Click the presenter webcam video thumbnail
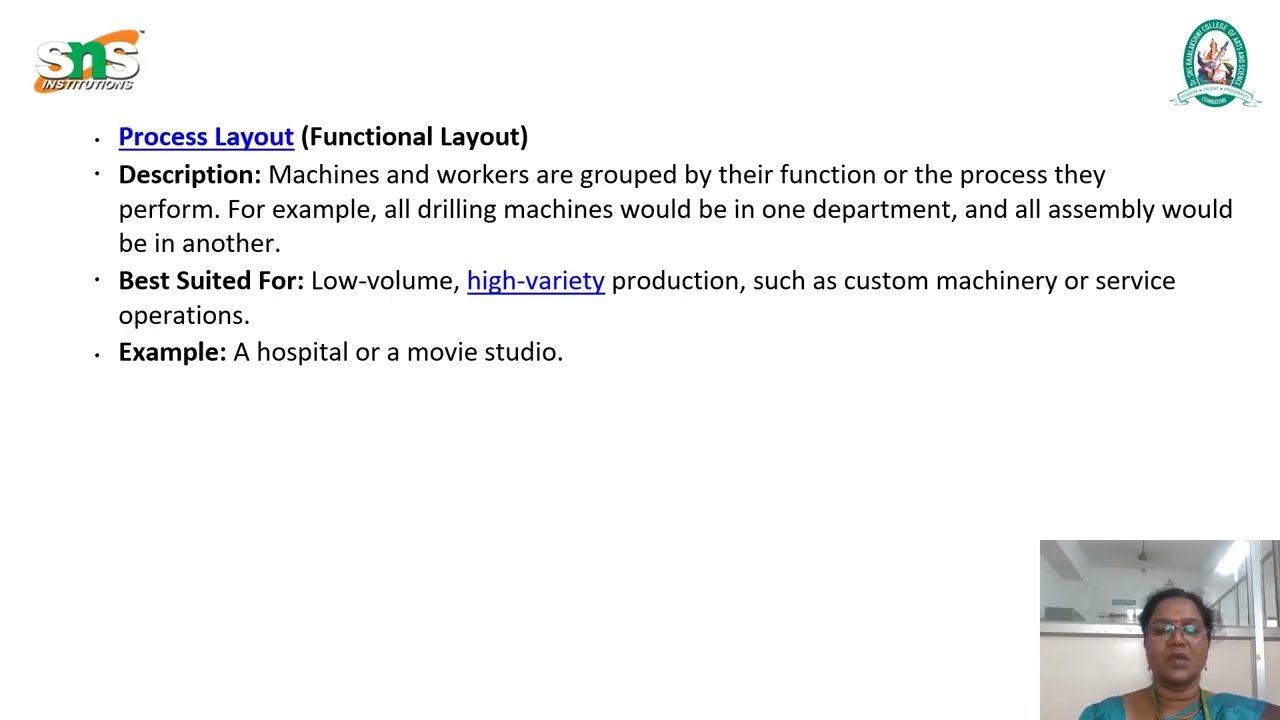The height and width of the screenshot is (720, 1280). tap(1159, 630)
